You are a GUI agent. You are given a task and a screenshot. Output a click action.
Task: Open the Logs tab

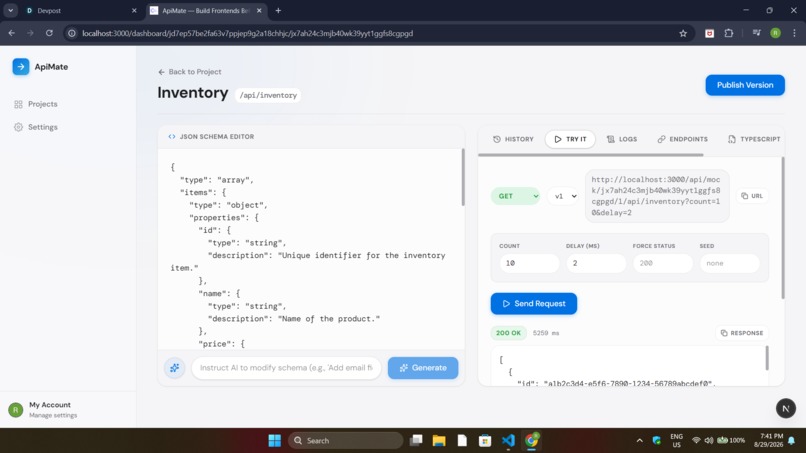[621, 139]
